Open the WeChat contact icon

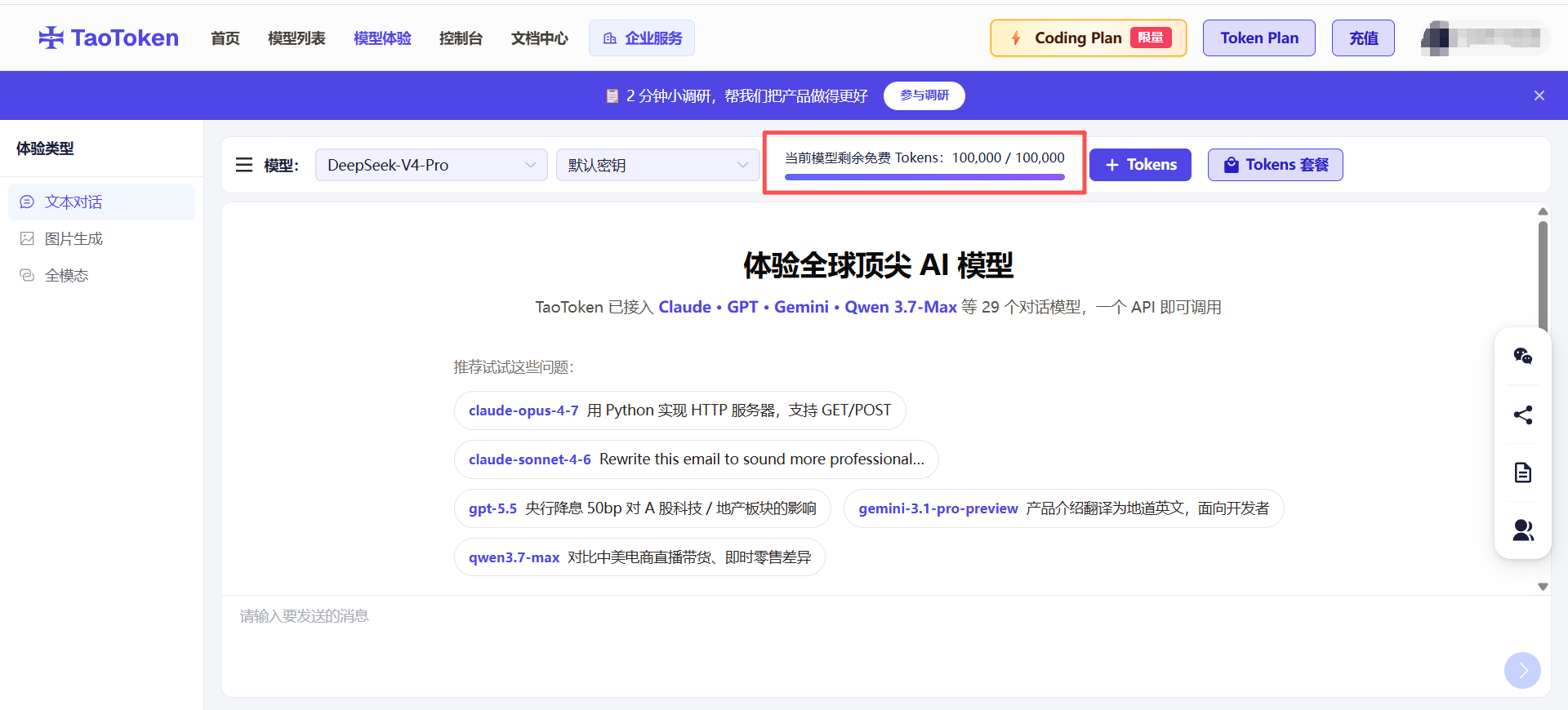pyautogui.click(x=1523, y=356)
